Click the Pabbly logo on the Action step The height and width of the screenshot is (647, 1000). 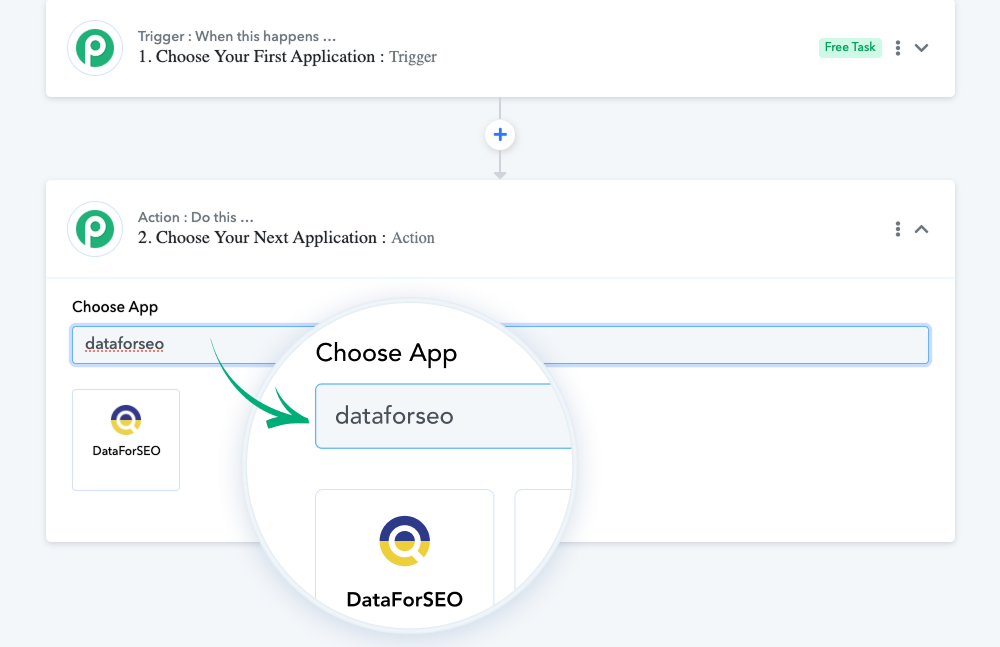[95, 229]
